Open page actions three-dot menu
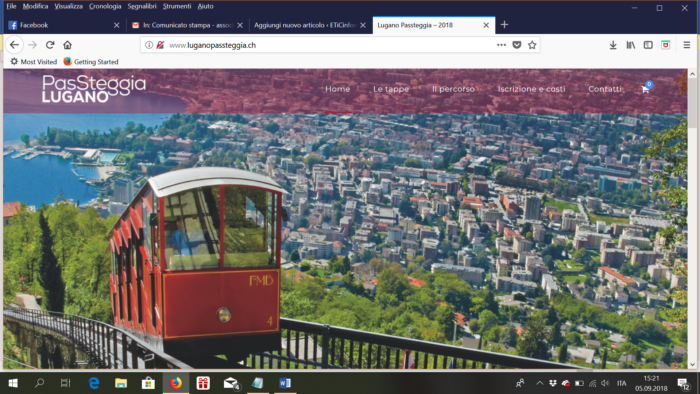The height and width of the screenshot is (394, 700). 501,45
